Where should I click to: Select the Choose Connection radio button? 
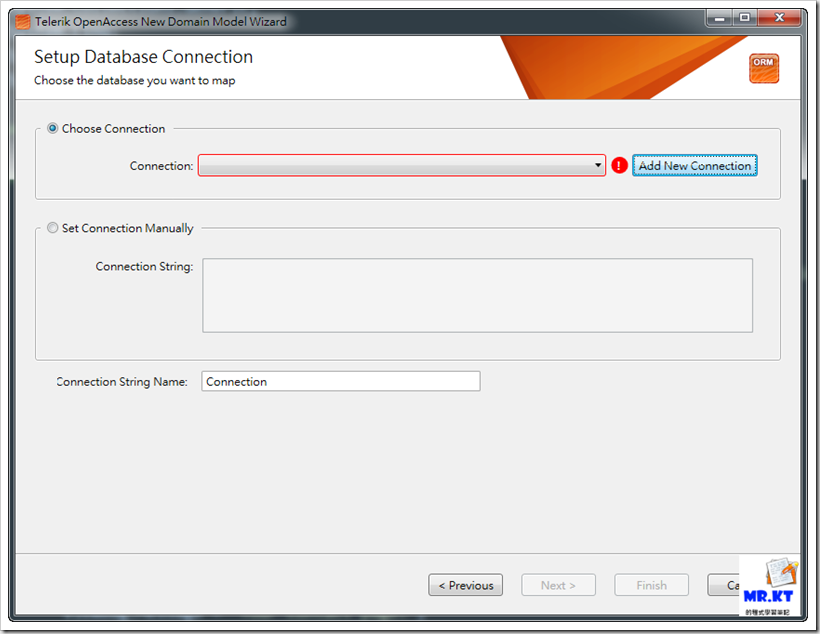click(x=52, y=128)
